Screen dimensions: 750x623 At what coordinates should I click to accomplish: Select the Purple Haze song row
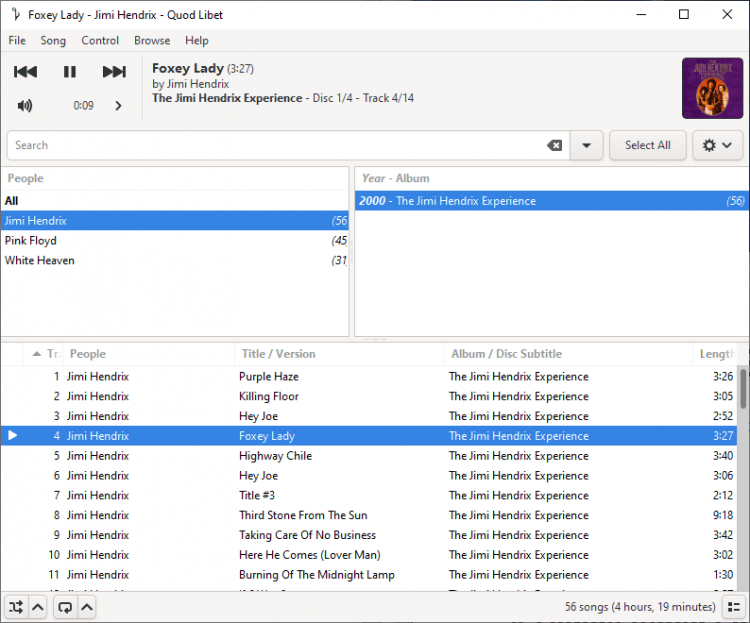click(x=368, y=377)
